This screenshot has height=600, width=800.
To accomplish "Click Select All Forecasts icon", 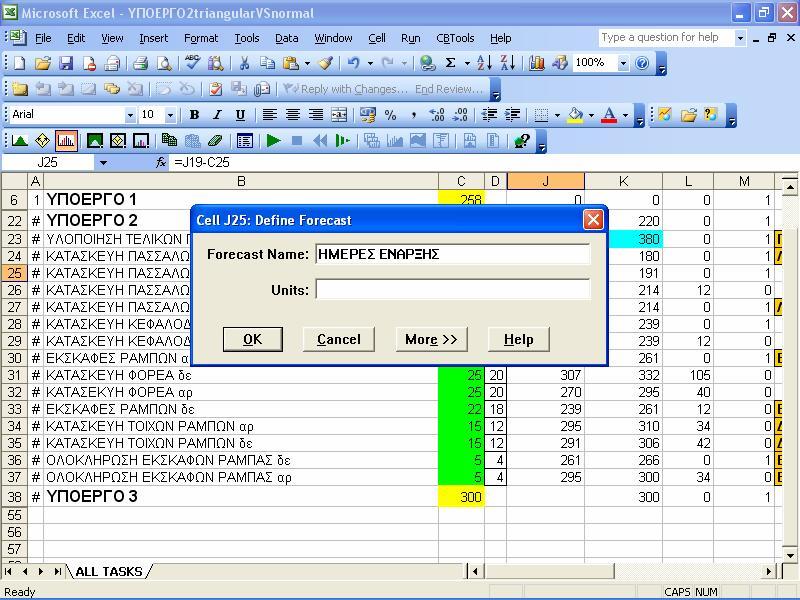I will tap(141, 141).
